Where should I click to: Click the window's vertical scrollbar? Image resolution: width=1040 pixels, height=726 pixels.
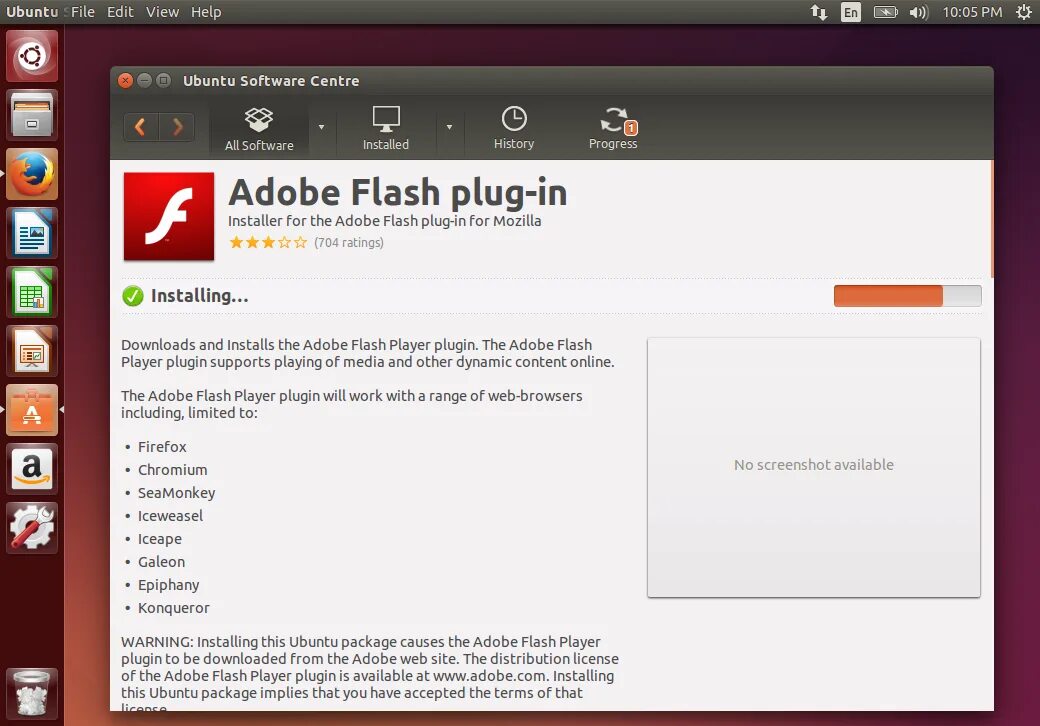click(x=991, y=219)
